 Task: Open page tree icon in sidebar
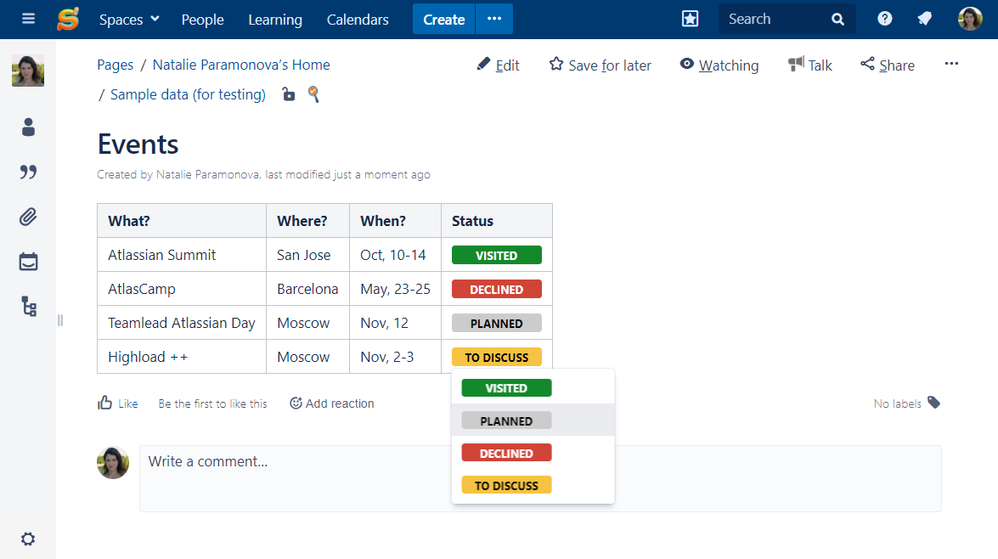point(29,306)
